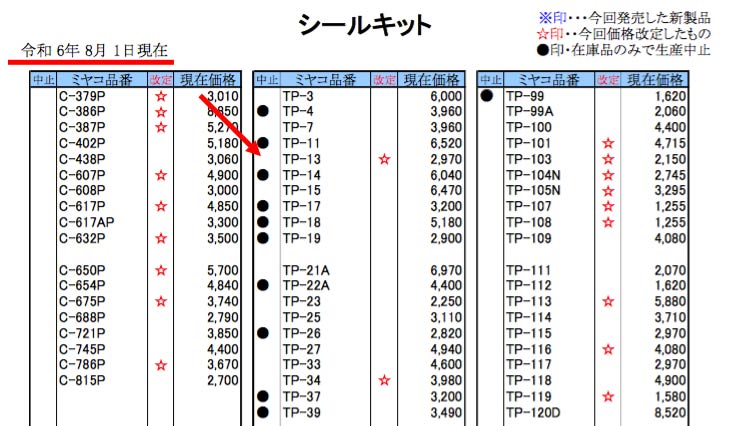Select the black dot in the TP-22A row
The height and width of the screenshot is (426, 754).
click(263, 286)
